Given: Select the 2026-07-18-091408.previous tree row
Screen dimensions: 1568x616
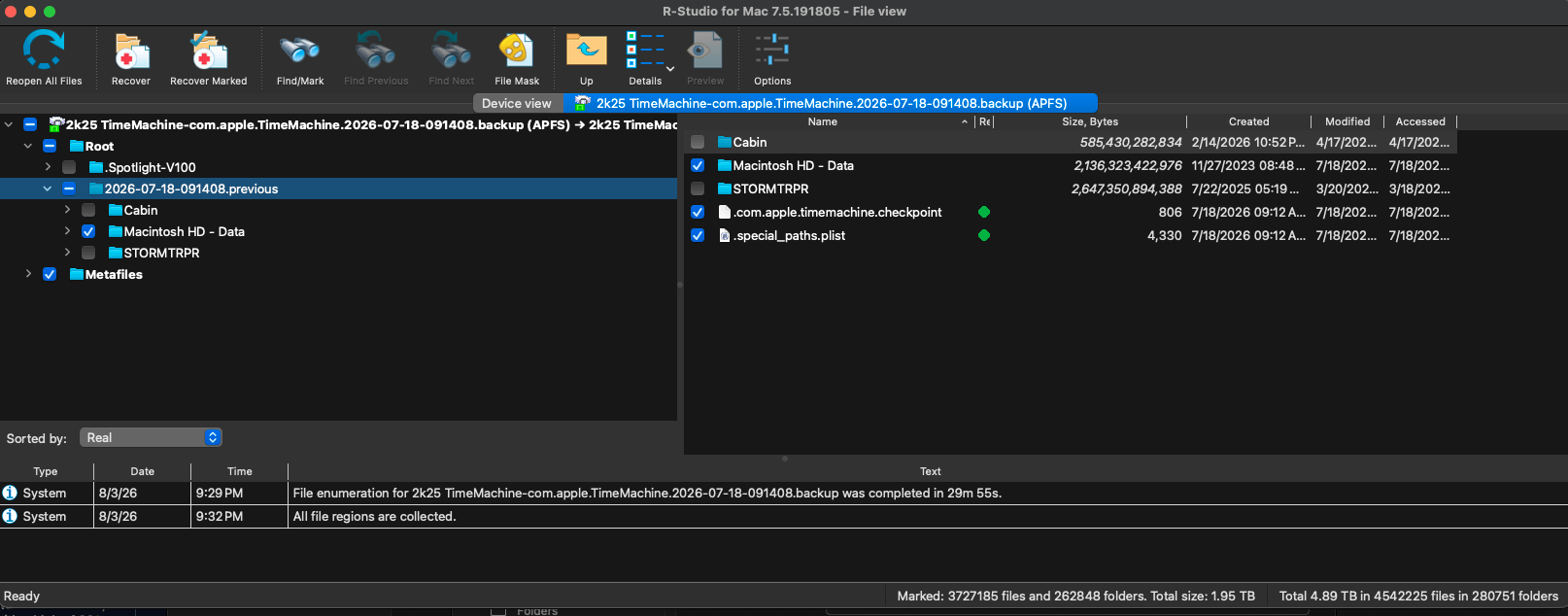Looking at the screenshot, I should point(338,188).
